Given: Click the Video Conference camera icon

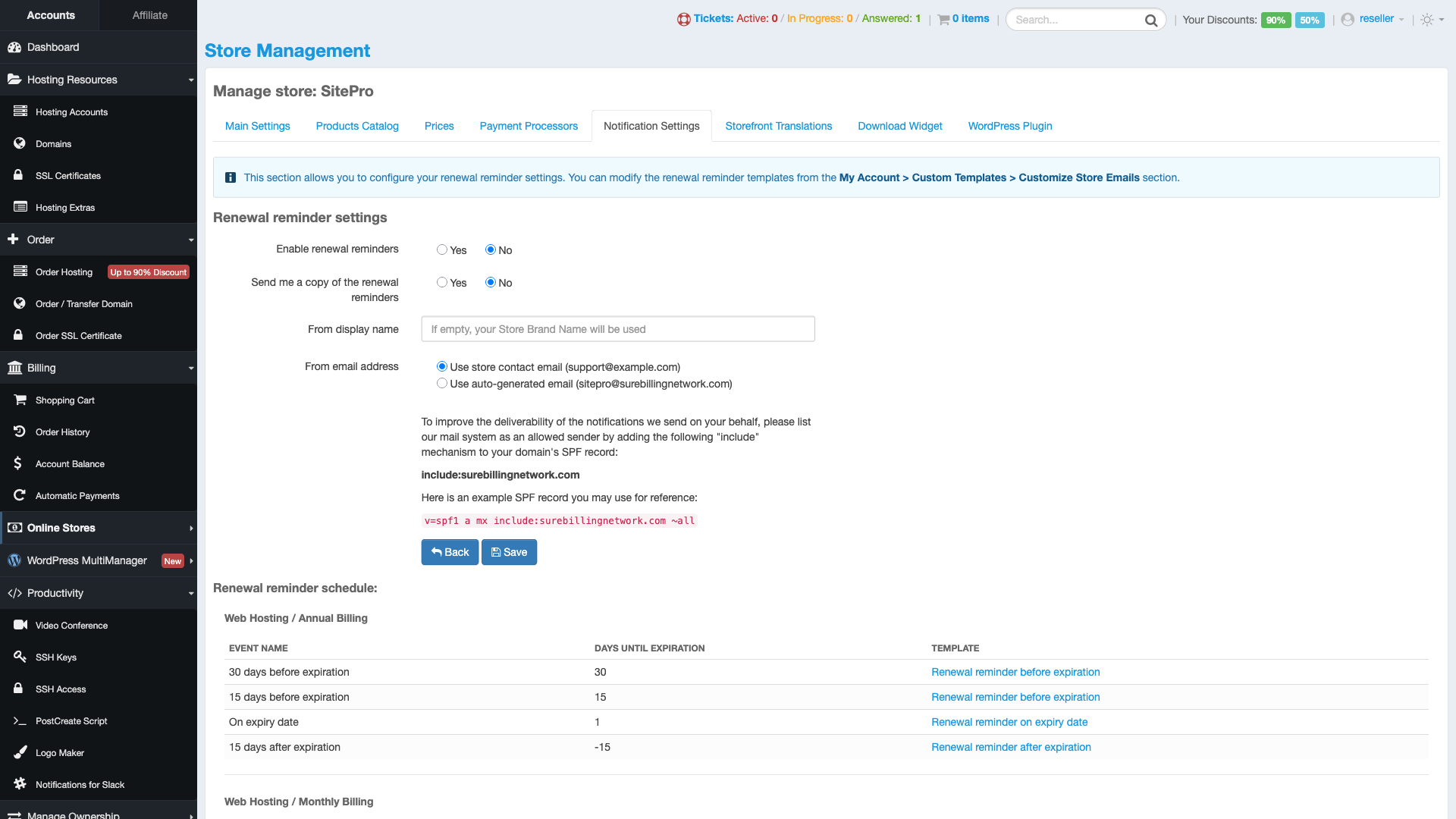Looking at the screenshot, I should [x=20, y=625].
